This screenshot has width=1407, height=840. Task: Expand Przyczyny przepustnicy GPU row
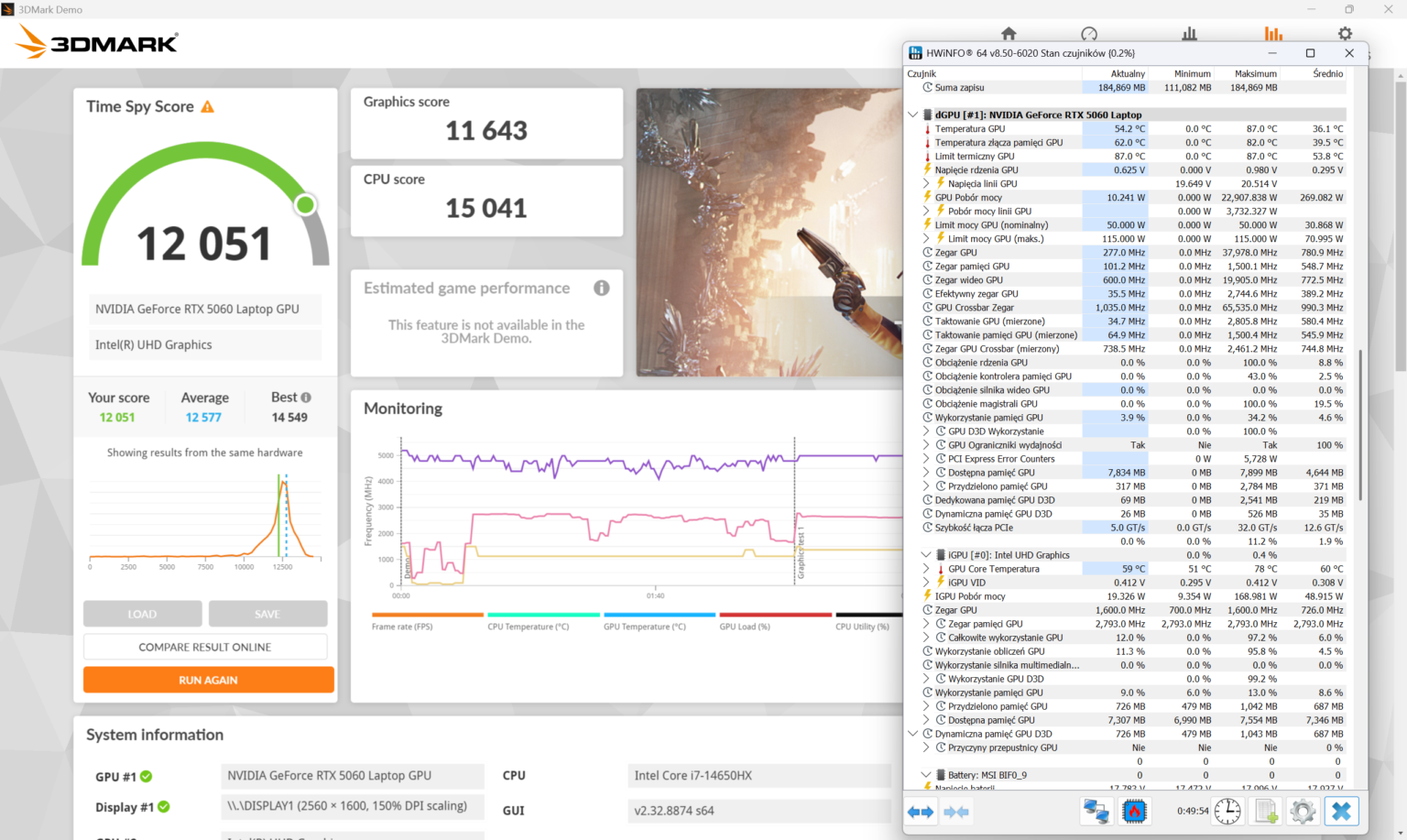[926, 747]
